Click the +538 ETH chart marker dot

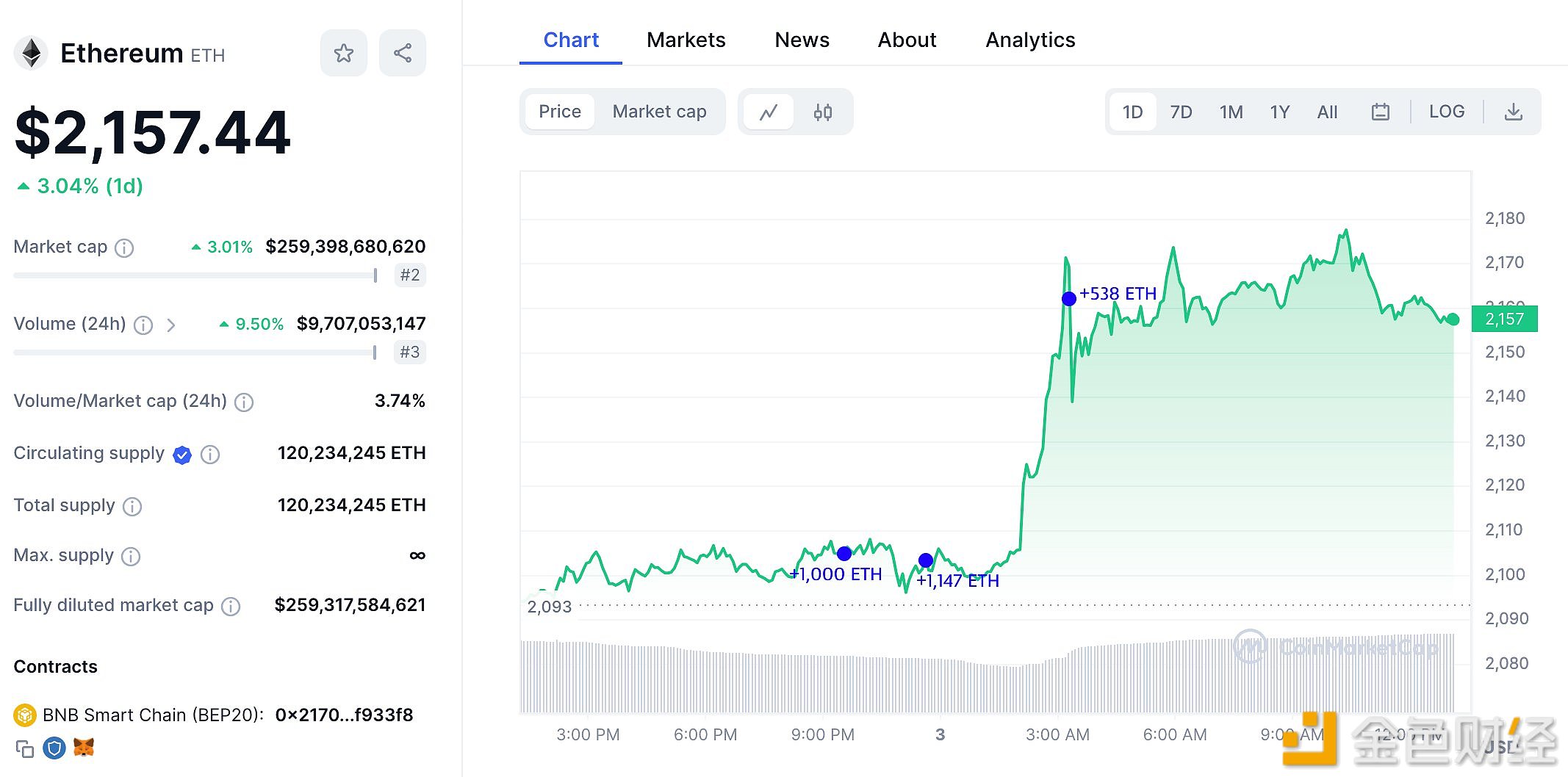tap(1068, 298)
